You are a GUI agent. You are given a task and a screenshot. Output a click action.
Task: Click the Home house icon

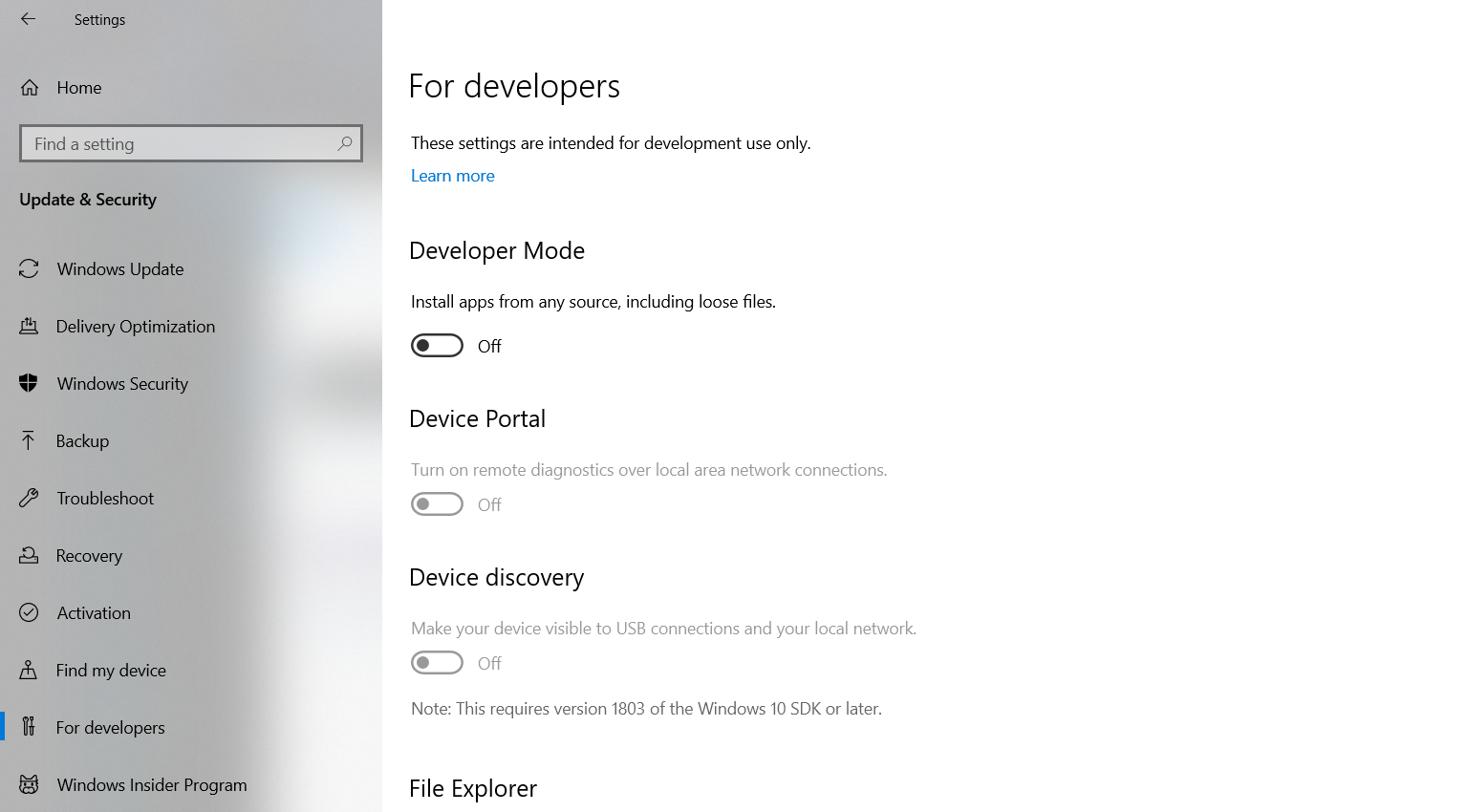pos(30,88)
